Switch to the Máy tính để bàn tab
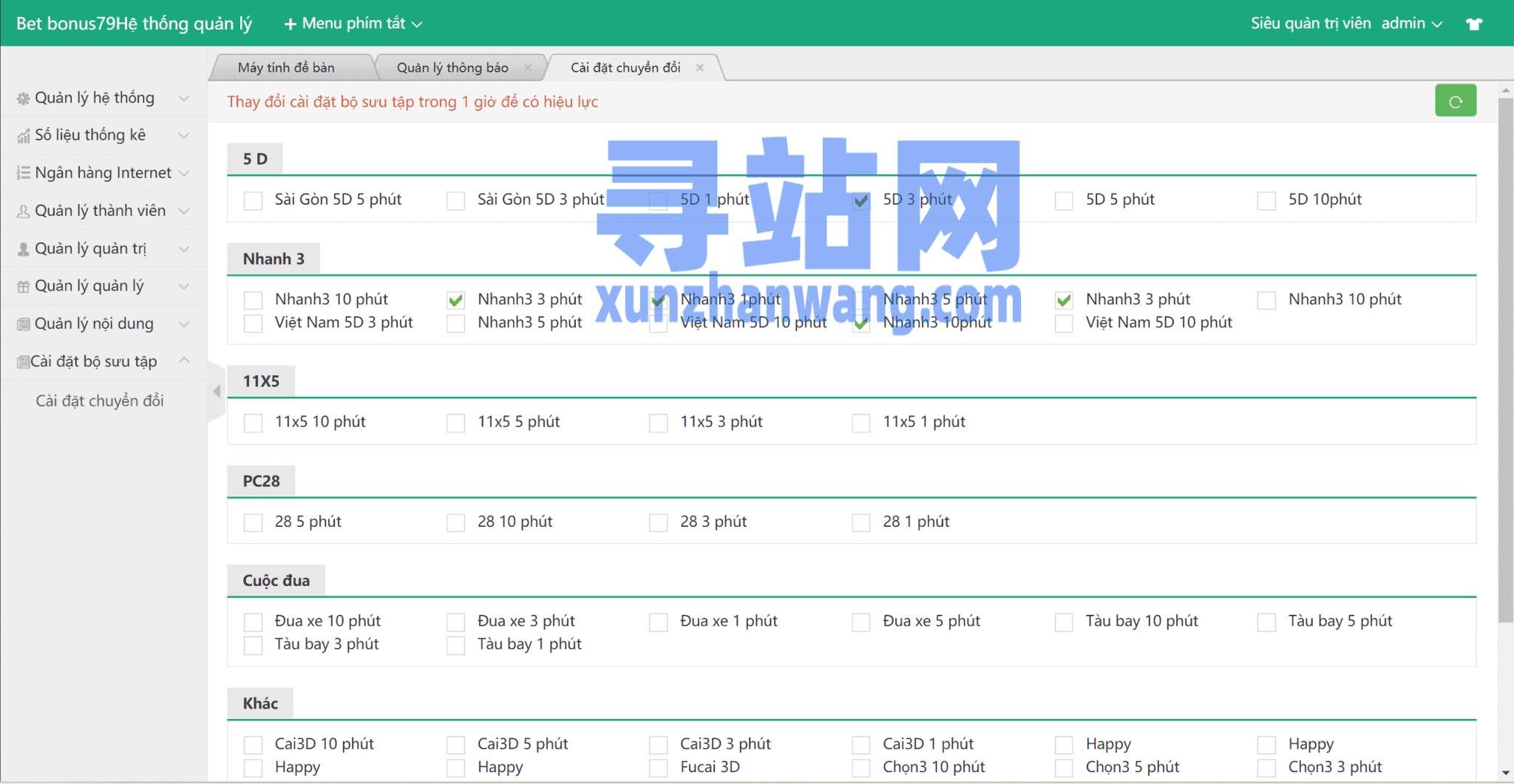This screenshot has width=1514, height=784. pyautogui.click(x=286, y=68)
